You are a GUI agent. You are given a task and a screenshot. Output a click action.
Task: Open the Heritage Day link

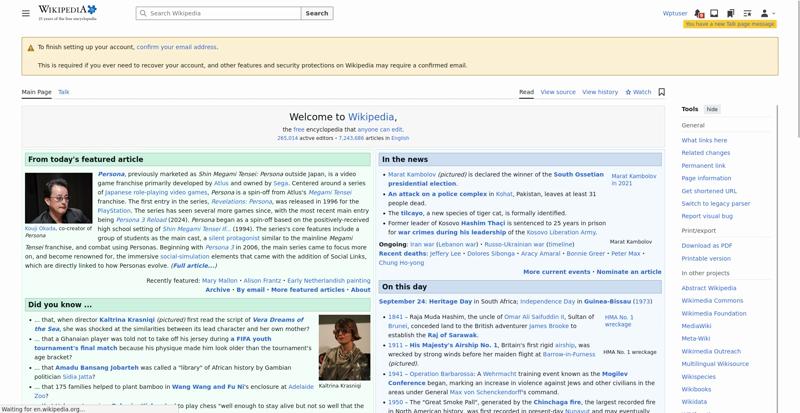[451, 301]
